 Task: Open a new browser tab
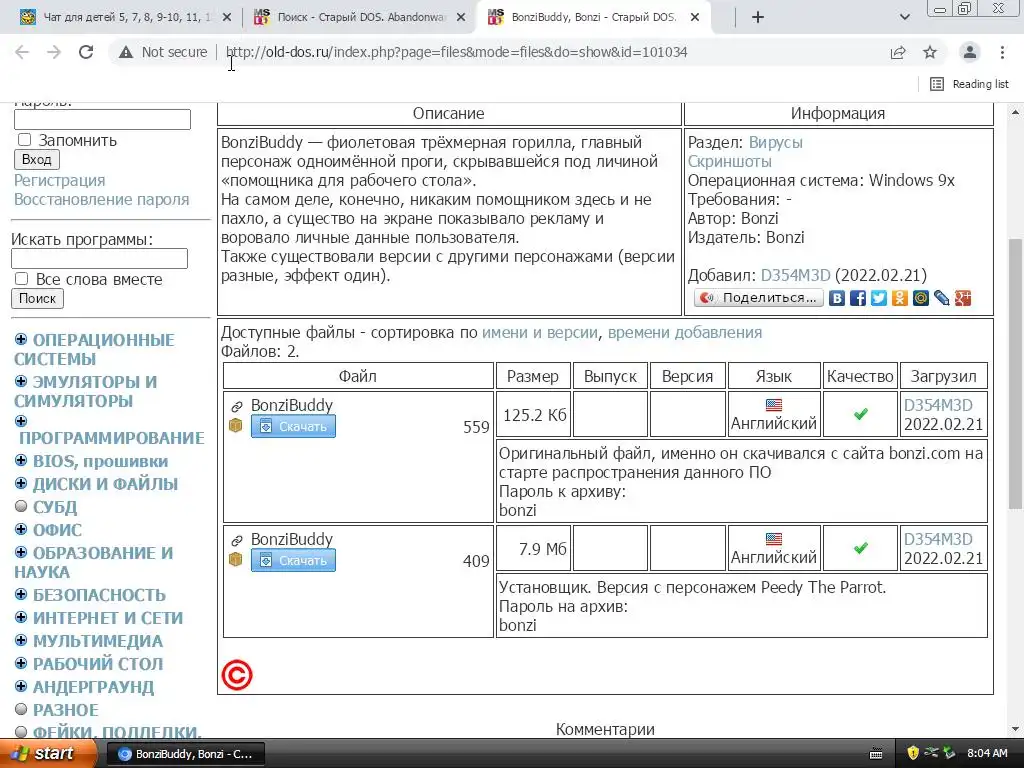(758, 17)
